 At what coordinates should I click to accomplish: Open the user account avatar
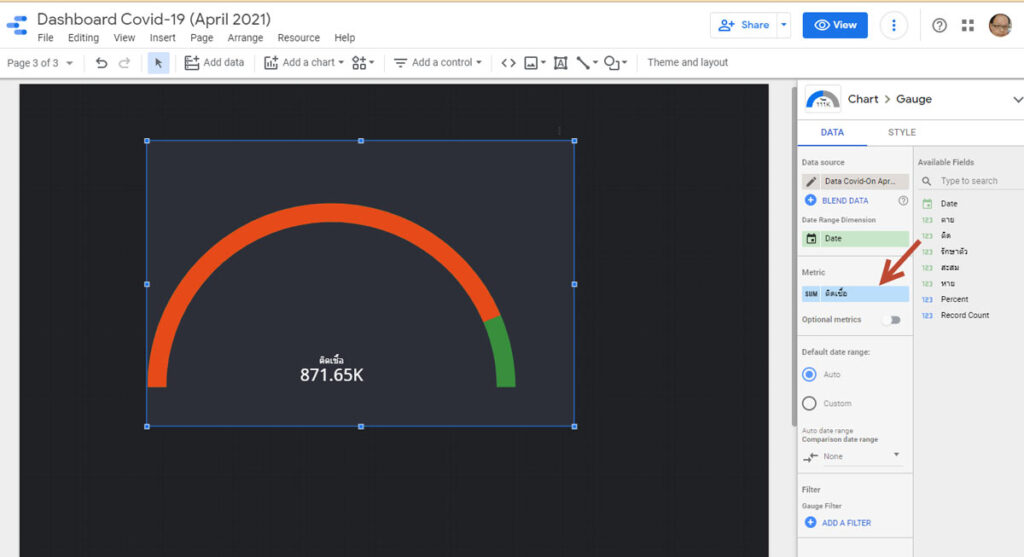coord(1000,25)
